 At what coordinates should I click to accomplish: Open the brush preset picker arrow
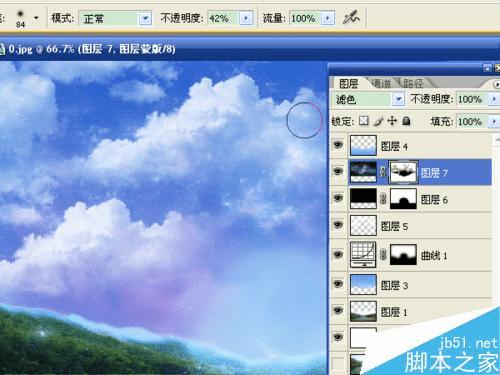[36, 18]
